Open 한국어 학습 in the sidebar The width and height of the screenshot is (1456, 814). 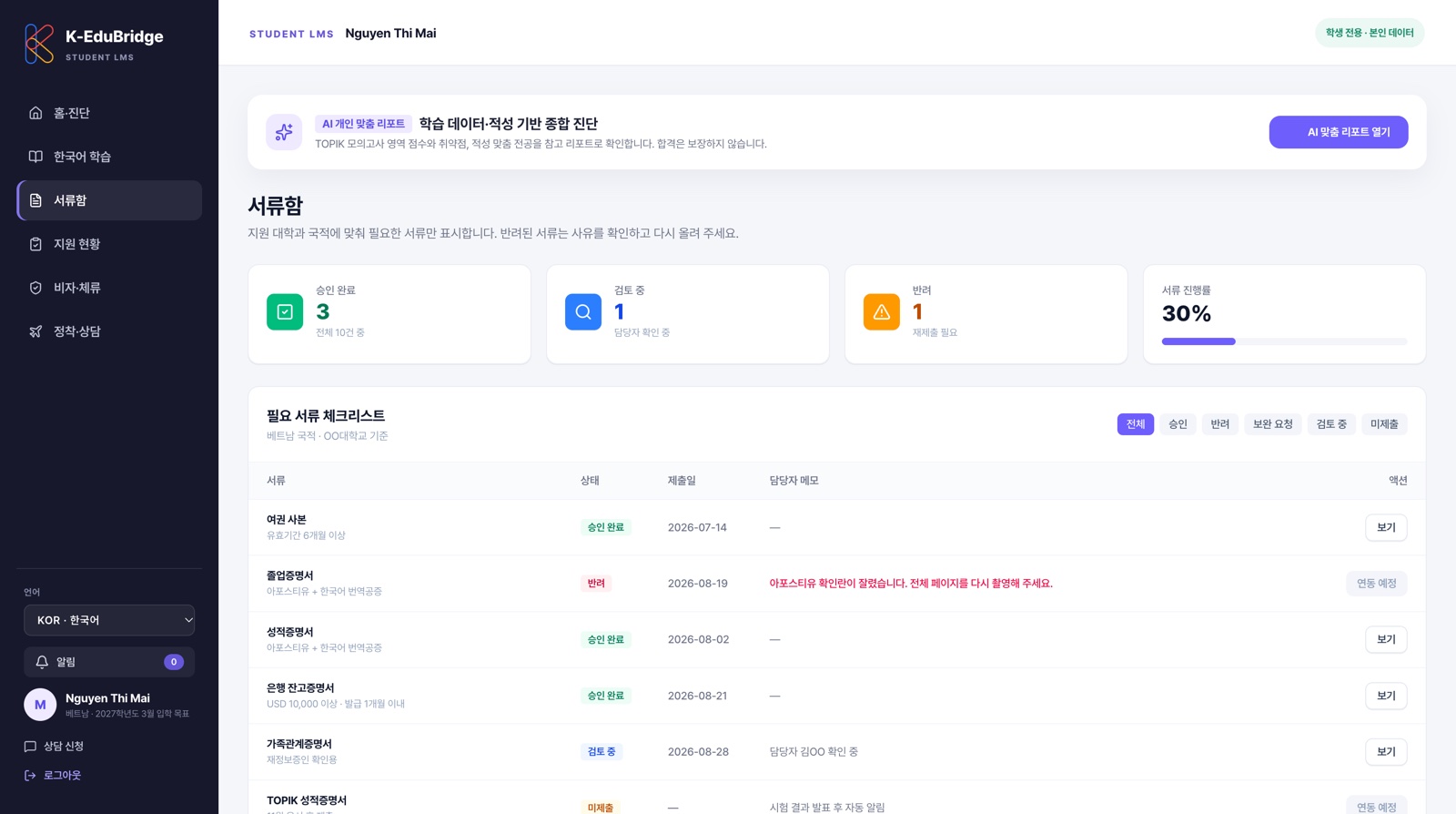[x=109, y=157]
